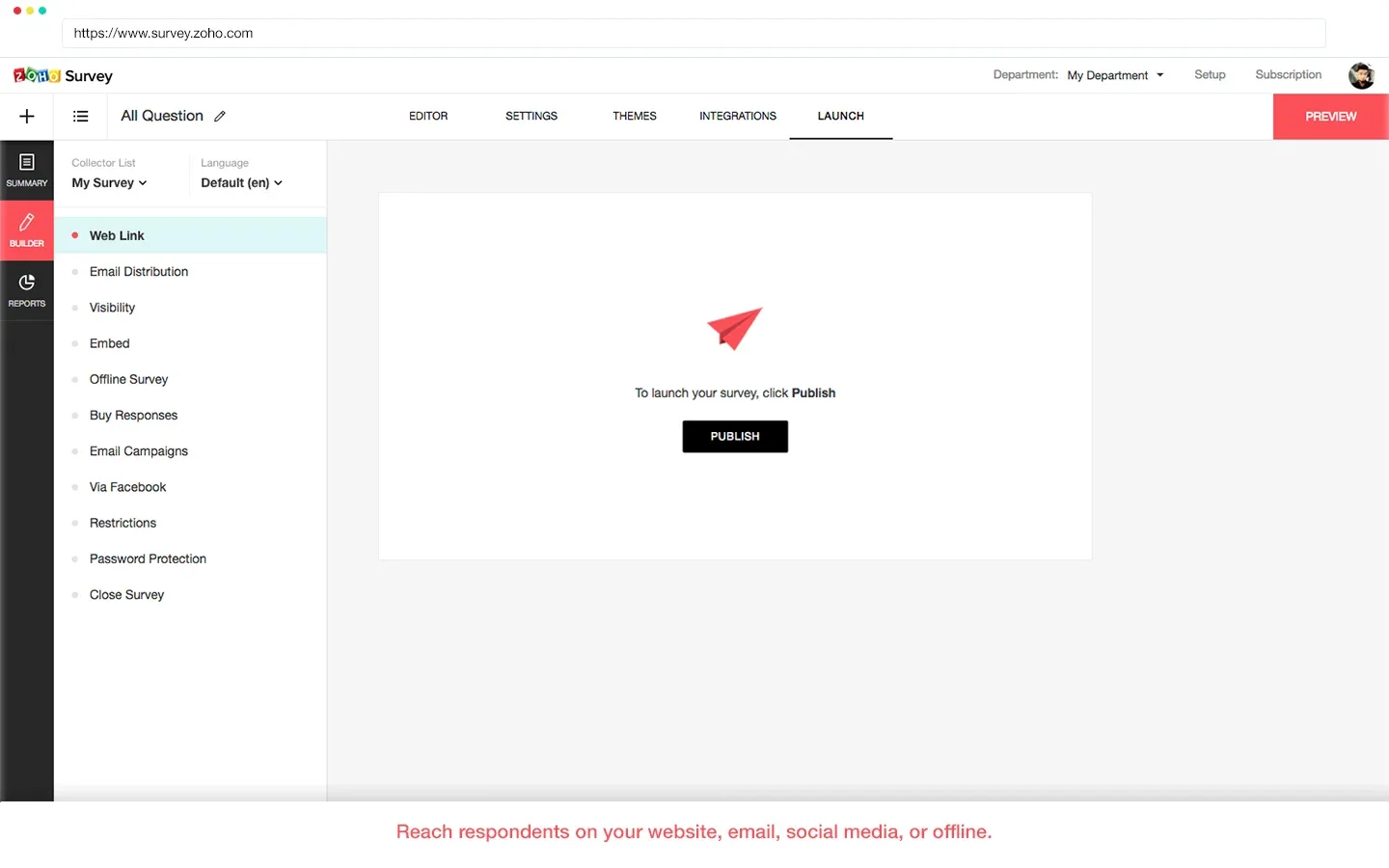The image size is (1389, 868).
Task: Open the question list icon
Action: pyautogui.click(x=80, y=116)
